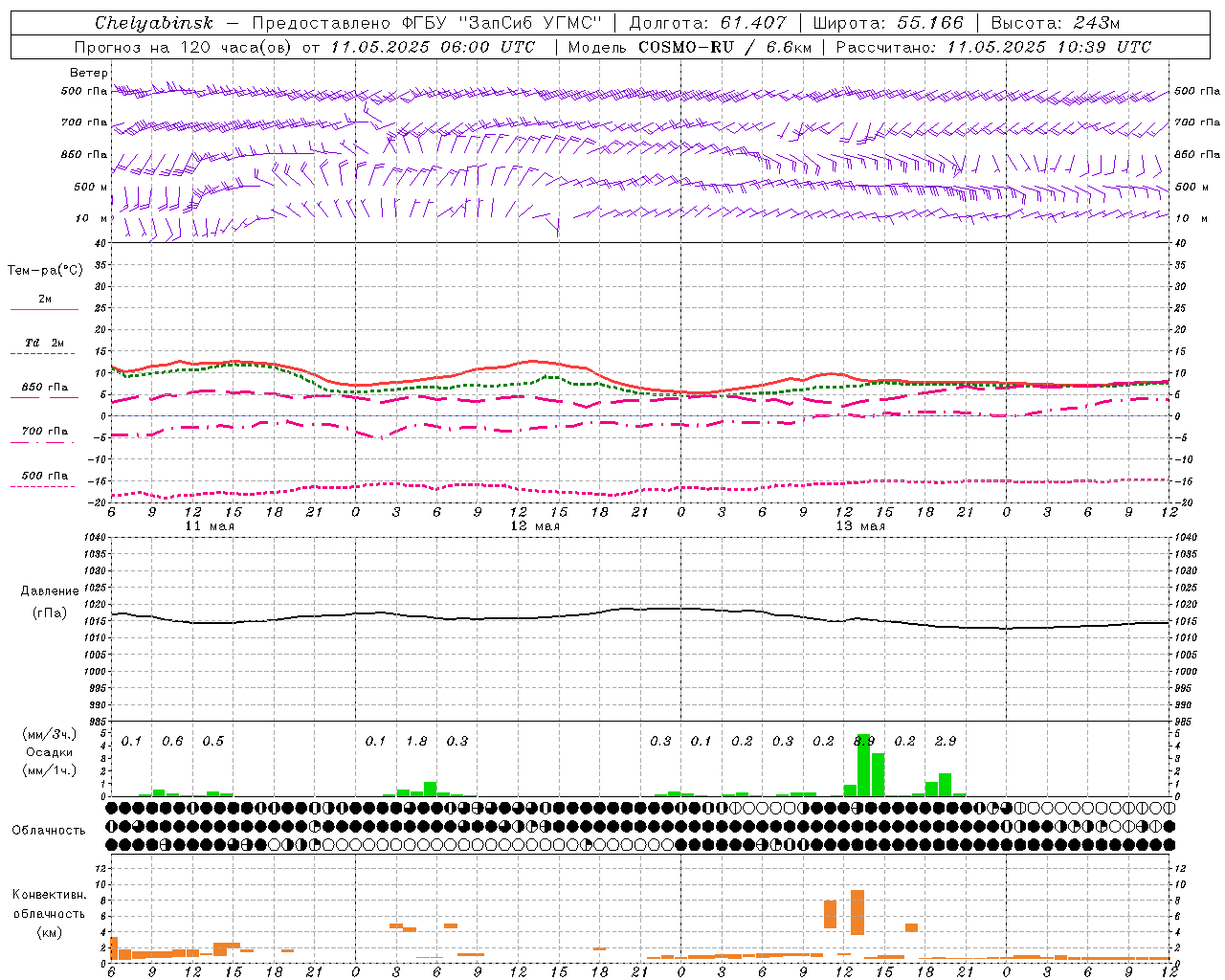This screenshot has width=1225, height=980.
Task: Click the 'Ветер' wind panel label
Action: pyautogui.click(x=89, y=73)
